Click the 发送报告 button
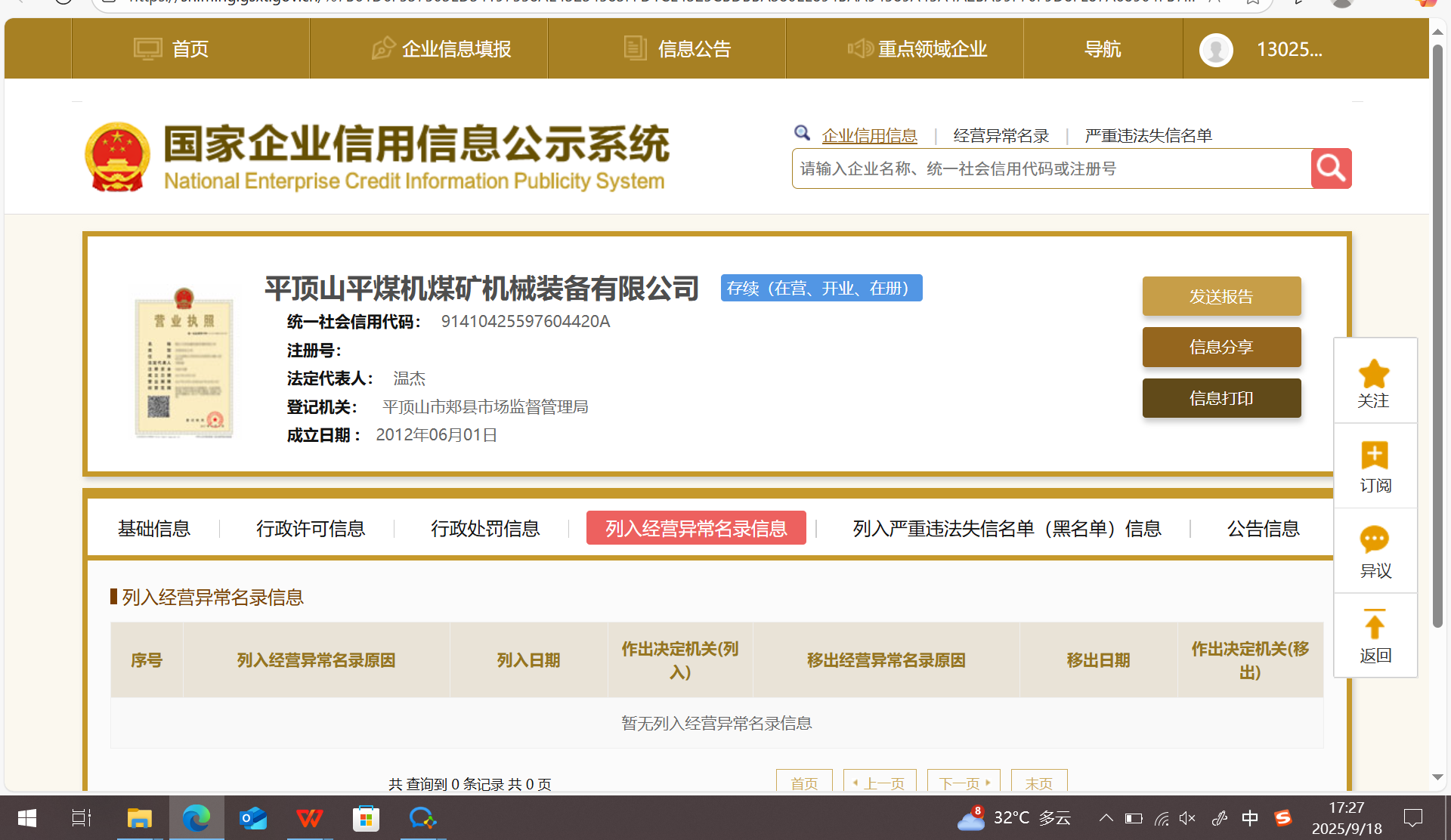The image size is (1451, 840). (x=1221, y=296)
